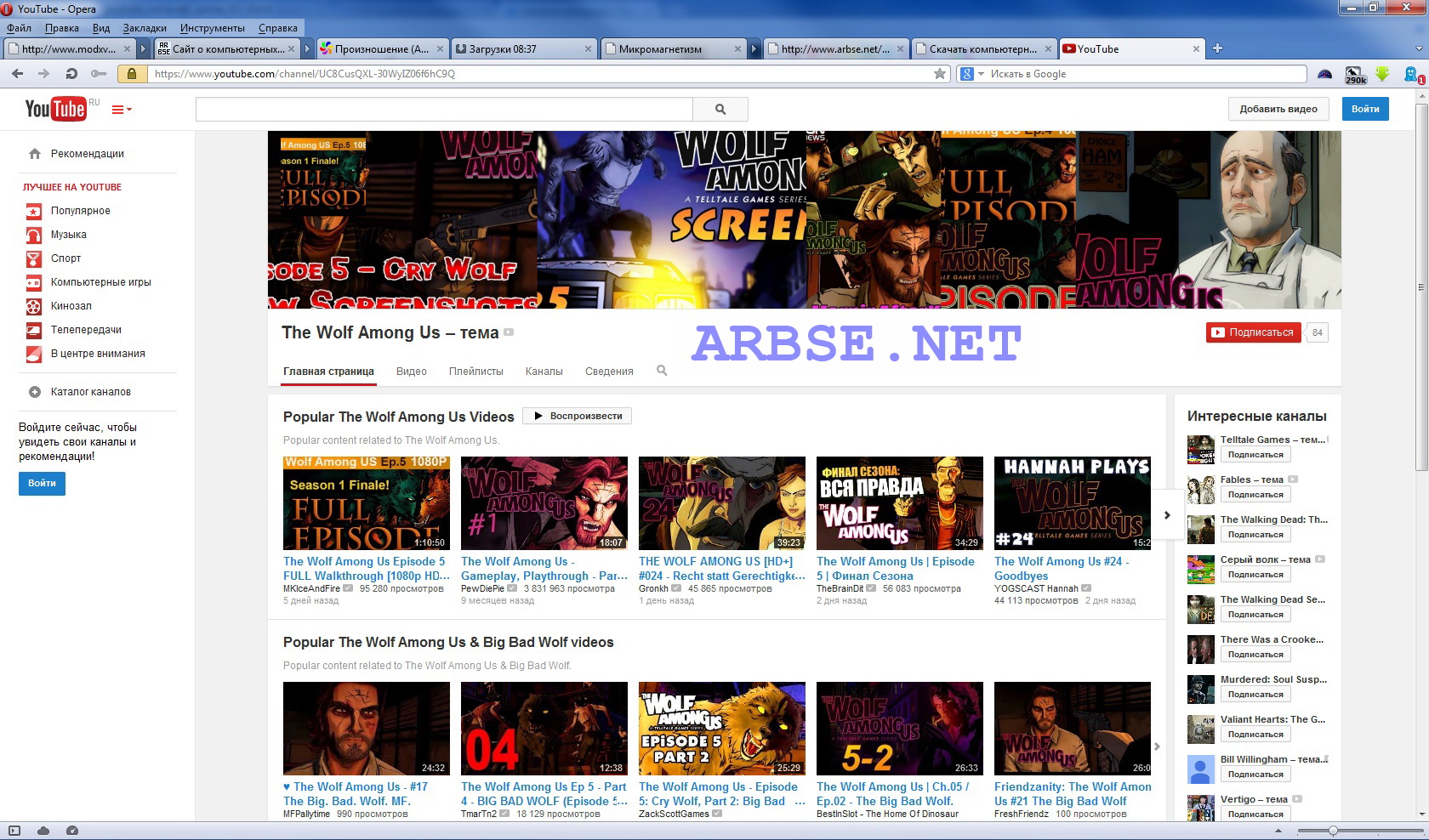Viewport: 1429px width, 840px height.
Task: Open the Инструменты menu
Action: pos(213,28)
